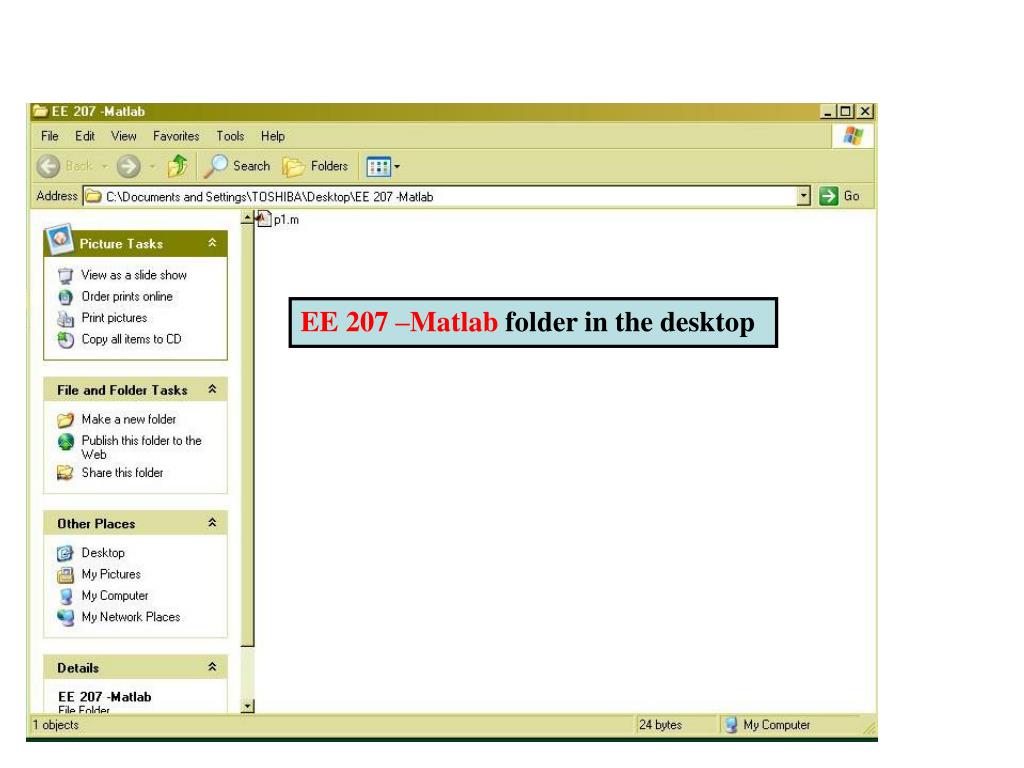Click the Forward arrow icon

129,167
